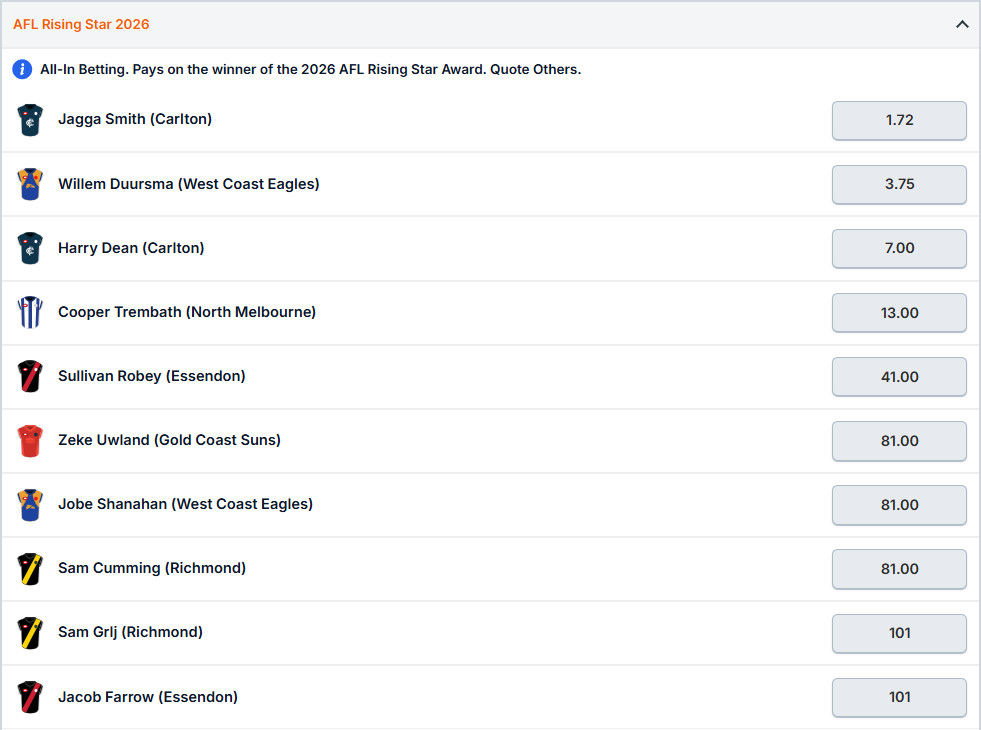Click the AFL Rising Star 2026 heading
This screenshot has width=981, height=730.
coord(81,24)
